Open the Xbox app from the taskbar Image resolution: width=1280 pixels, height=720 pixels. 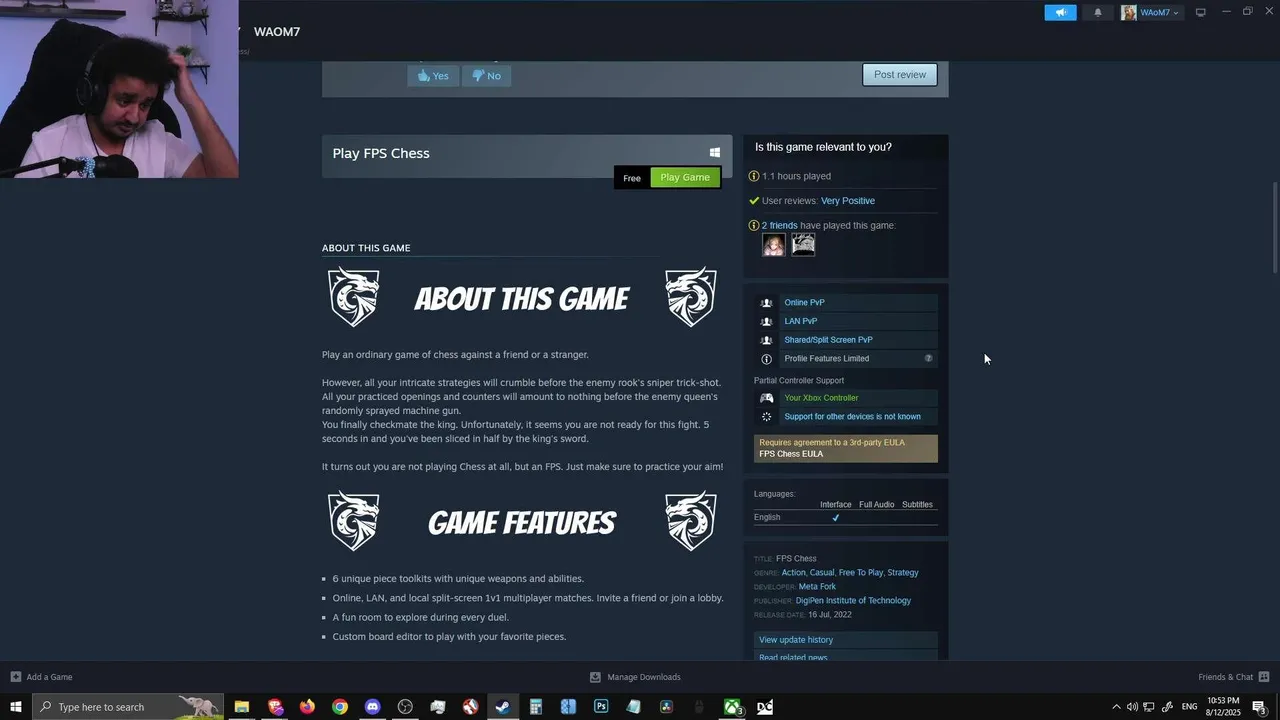(732, 707)
